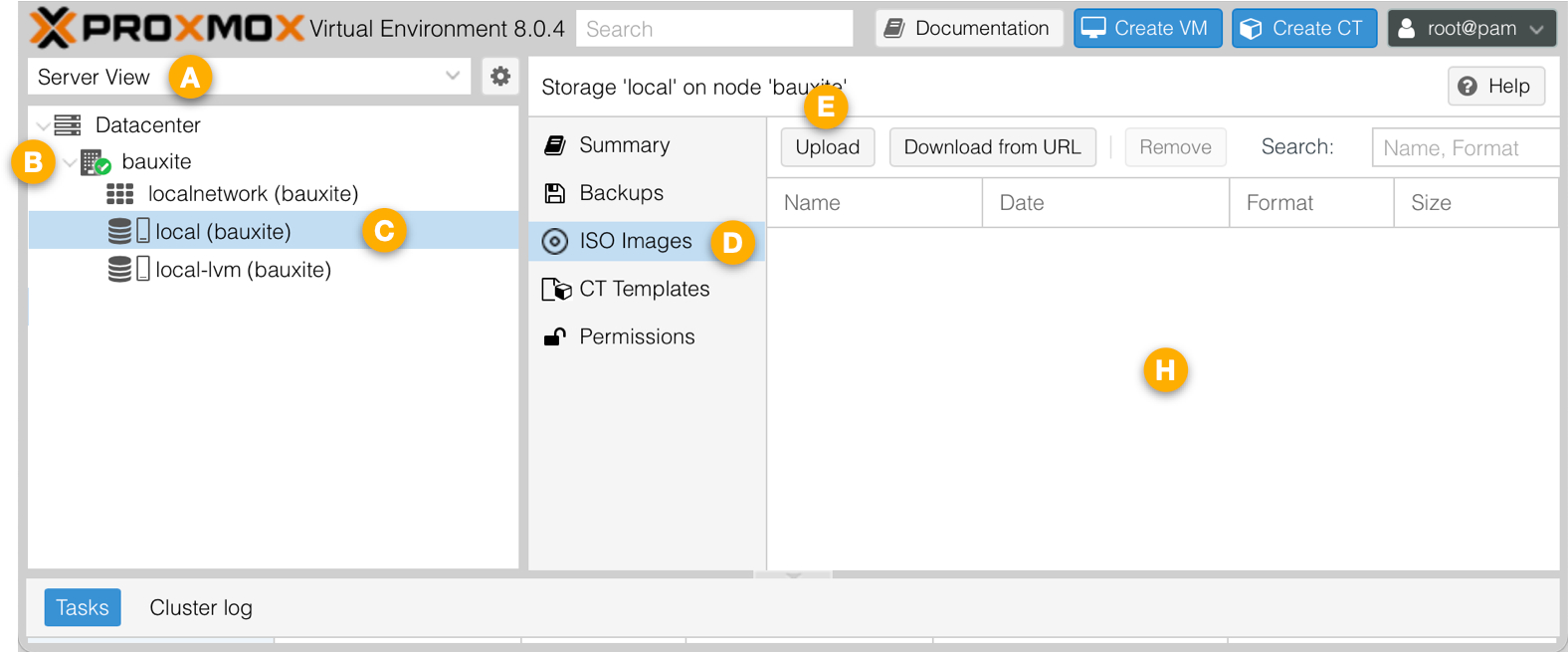Focus the Name, Format filter field
The height and width of the screenshot is (653, 1568).
[x=1465, y=147]
